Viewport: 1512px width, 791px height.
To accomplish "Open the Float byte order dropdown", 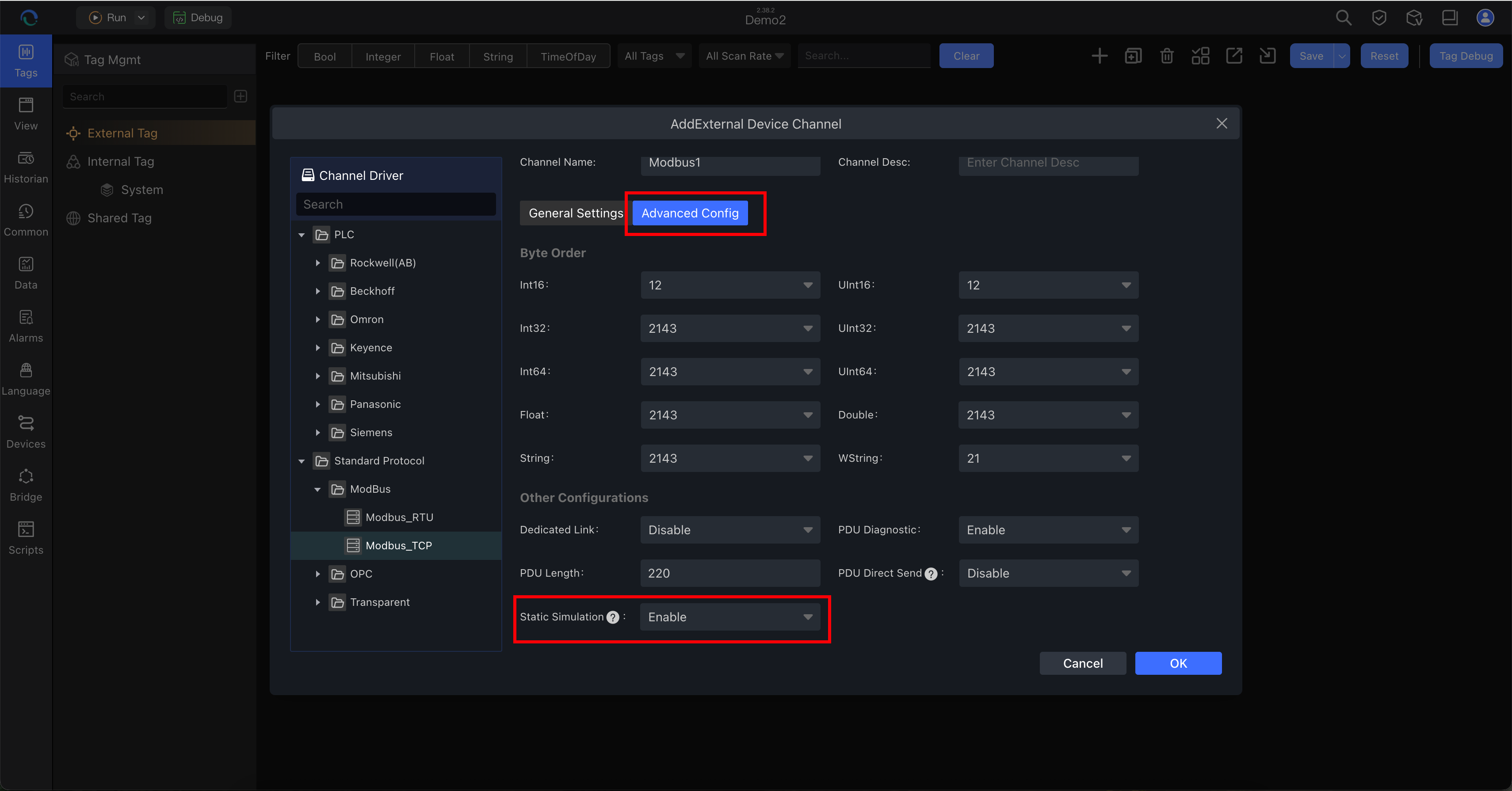I will tap(730, 415).
